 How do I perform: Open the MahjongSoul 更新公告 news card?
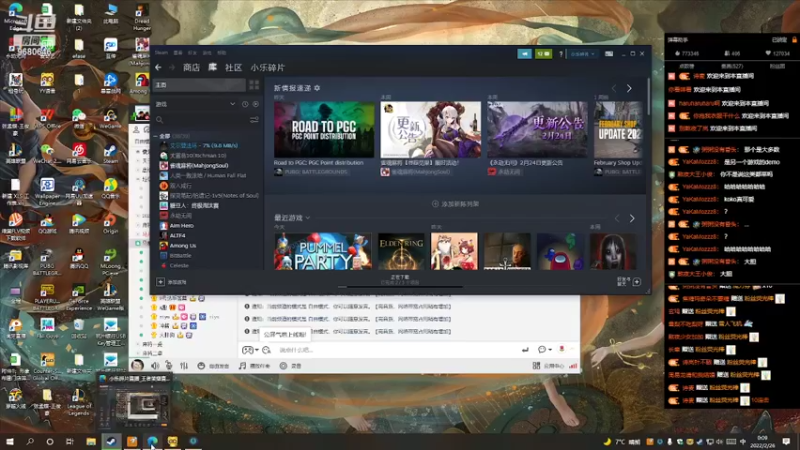coord(431,129)
